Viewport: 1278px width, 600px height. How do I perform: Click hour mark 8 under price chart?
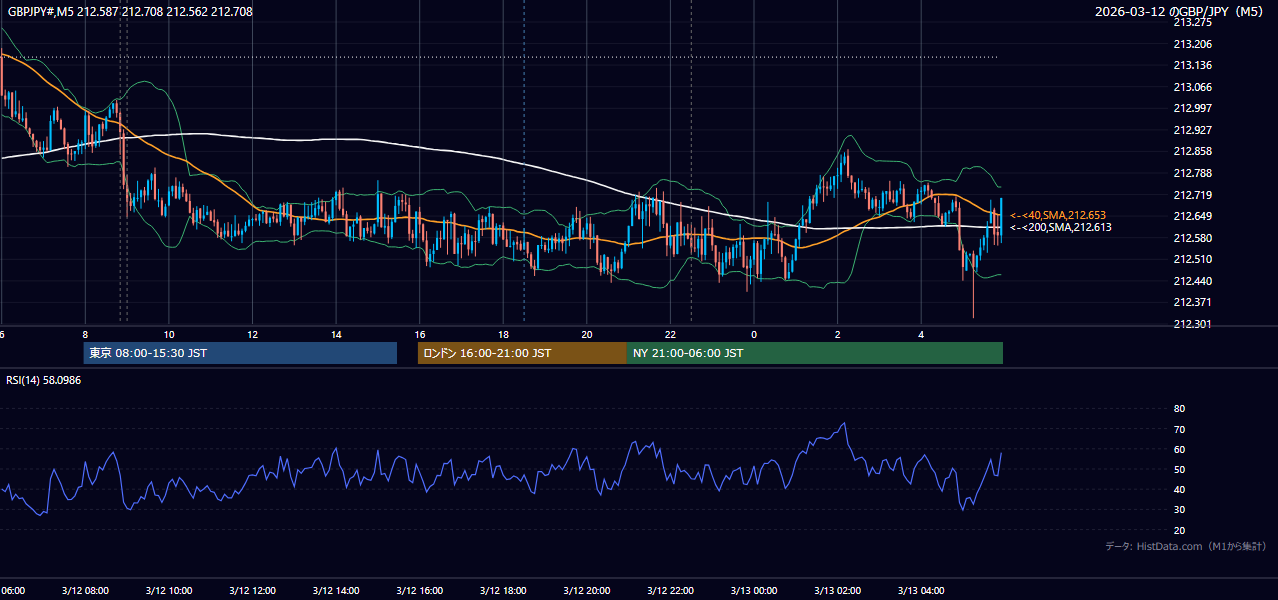point(85,334)
